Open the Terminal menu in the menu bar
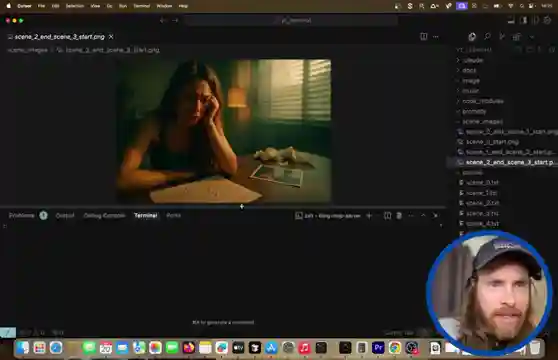 click(x=142, y=6)
